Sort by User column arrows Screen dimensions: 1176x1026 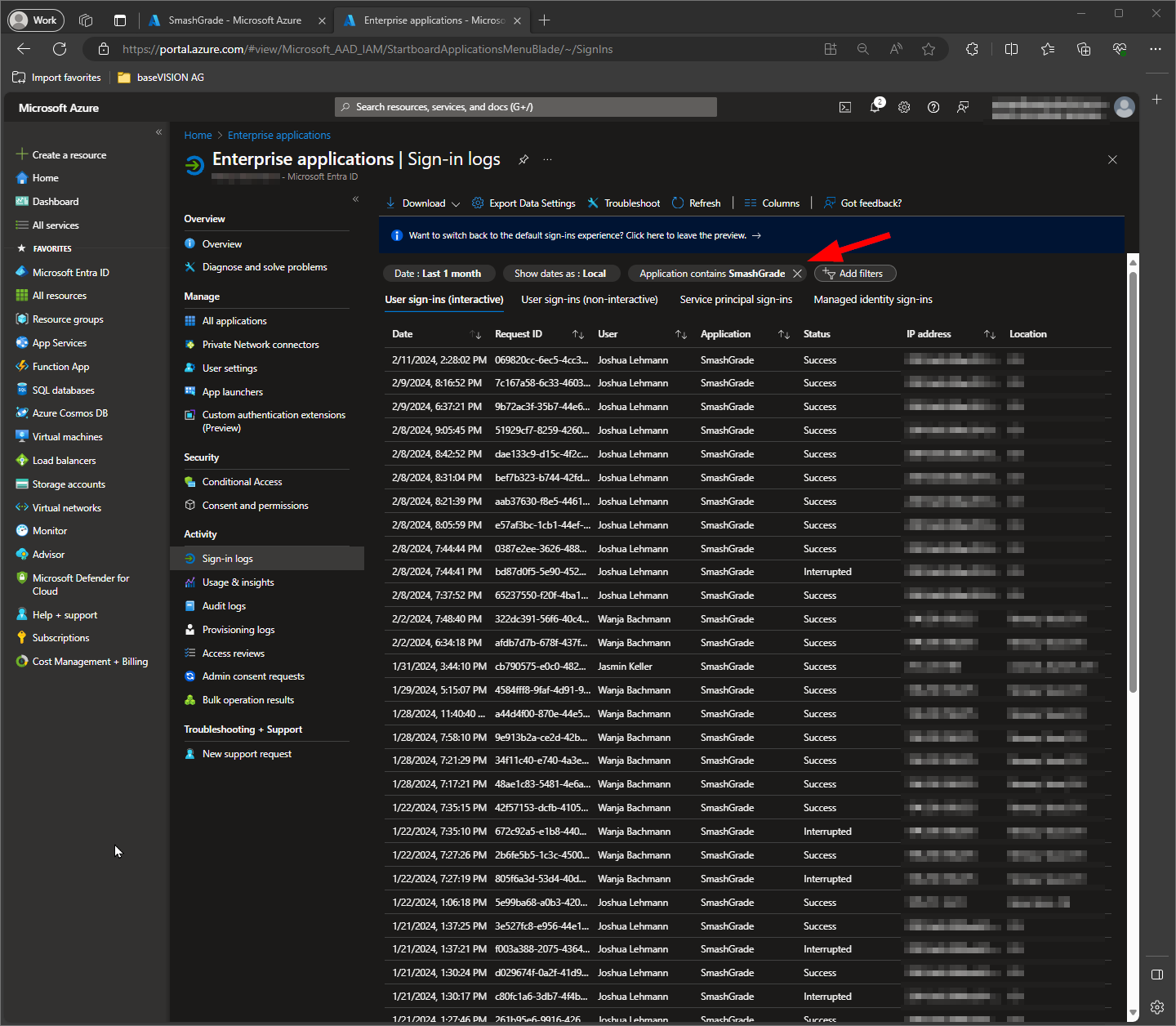point(681,334)
